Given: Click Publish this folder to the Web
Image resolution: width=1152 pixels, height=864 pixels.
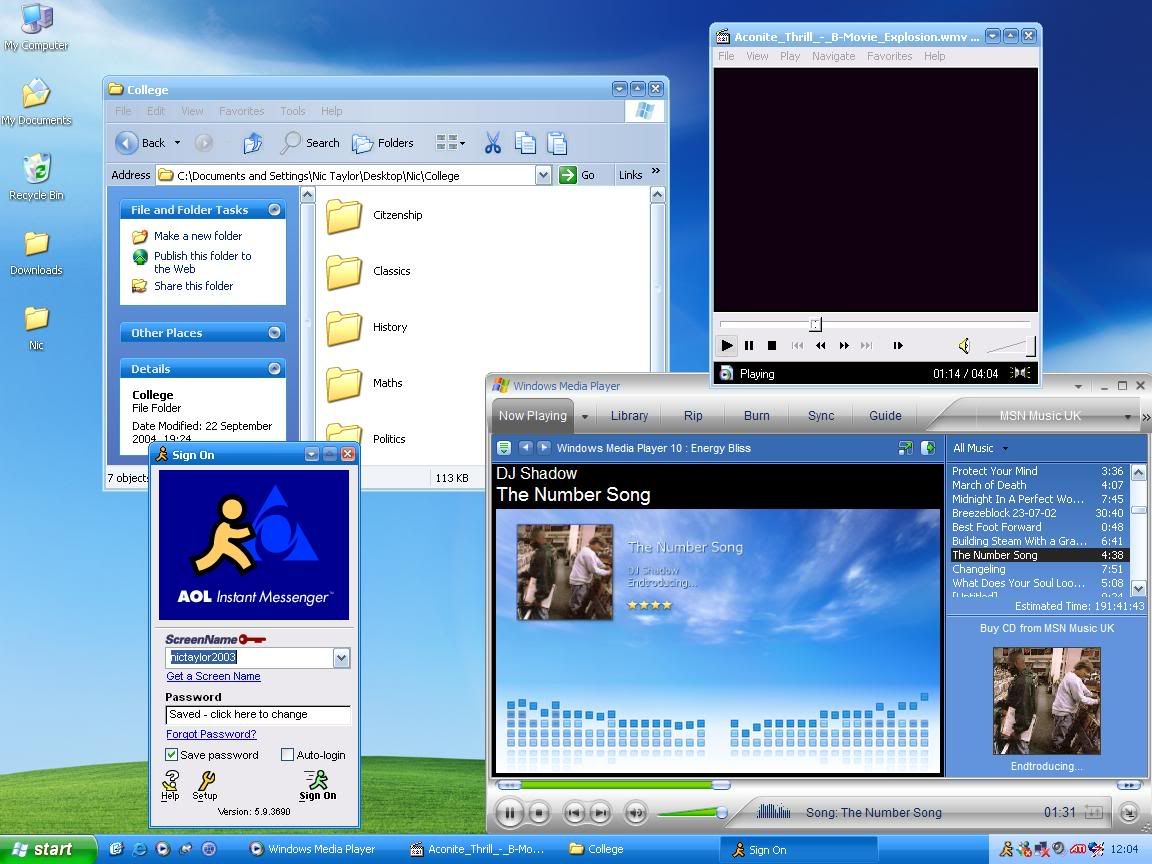Looking at the screenshot, I should pos(202,262).
